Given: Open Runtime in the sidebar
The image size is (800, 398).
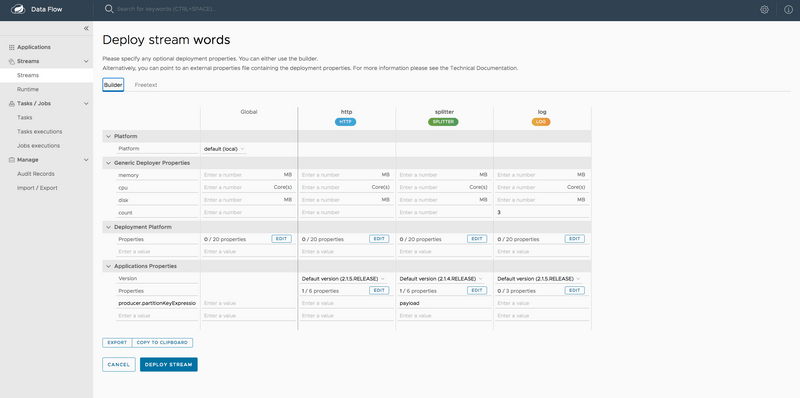Looking at the screenshot, I should click(28, 89).
